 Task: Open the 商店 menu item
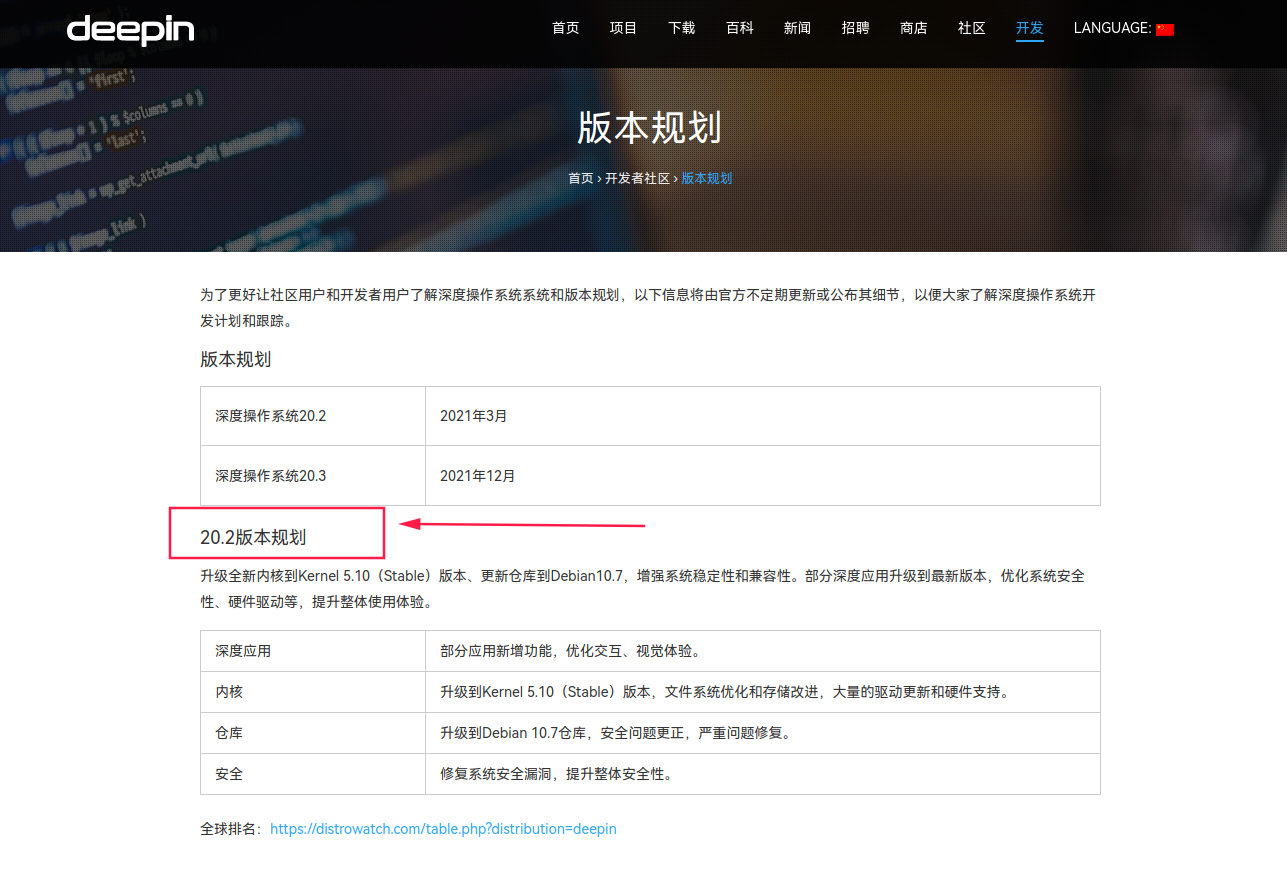pyautogui.click(x=914, y=28)
